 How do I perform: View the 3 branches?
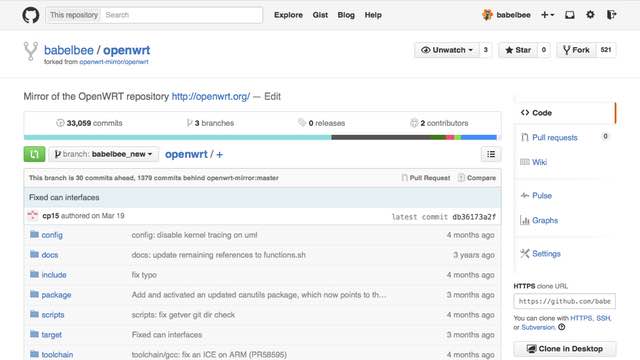tap(210, 123)
